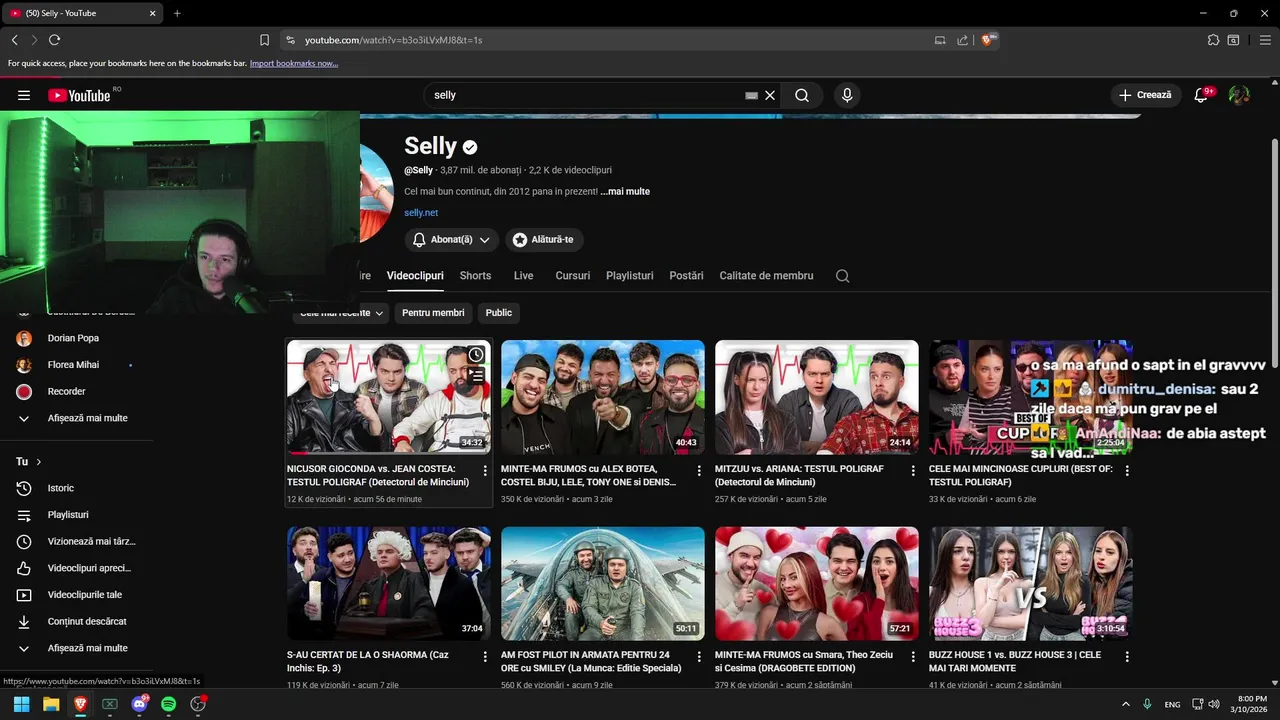Screen dimensions: 1280x720
Task: Reload the page in the browser
Action: [54, 40]
